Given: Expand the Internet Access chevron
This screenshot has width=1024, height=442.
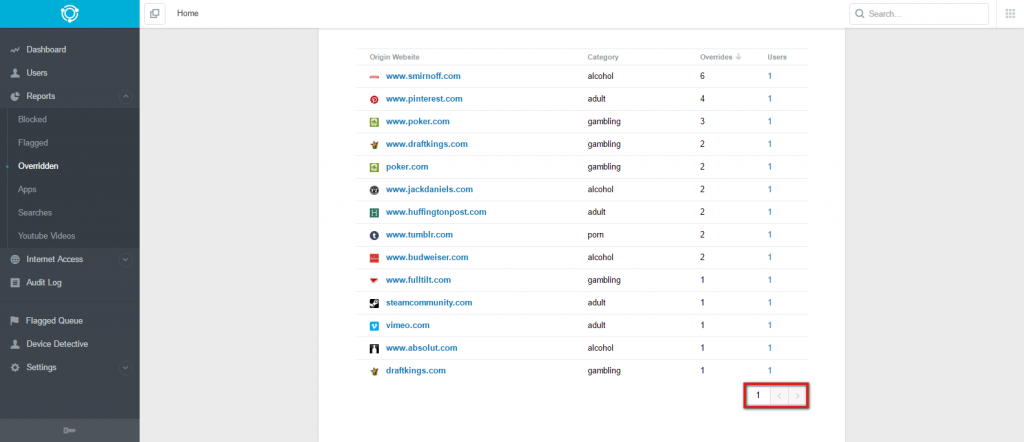Looking at the screenshot, I should (x=126, y=259).
